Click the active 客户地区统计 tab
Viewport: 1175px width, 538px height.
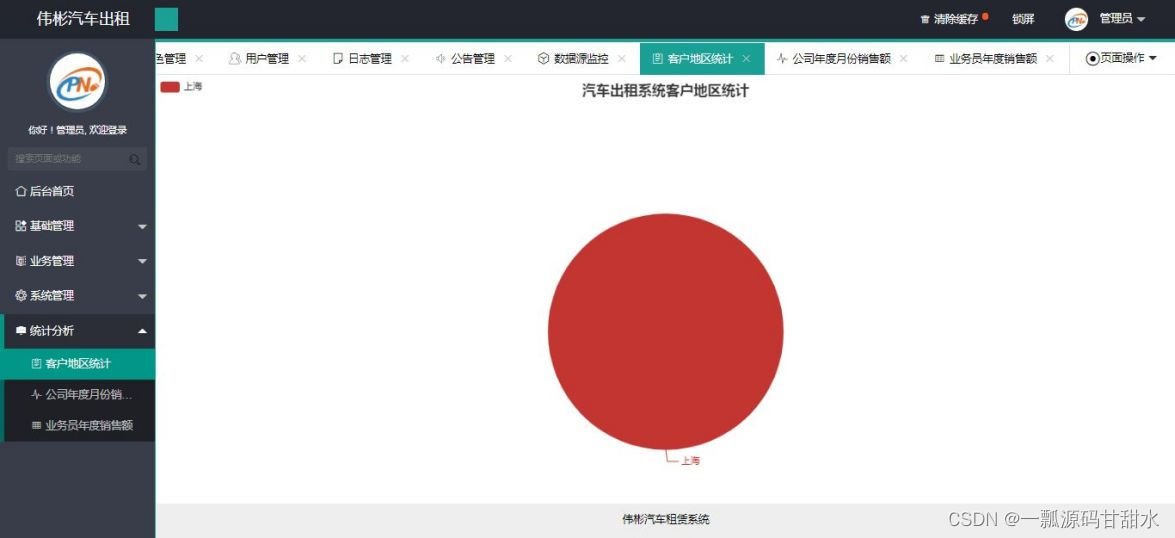(x=700, y=58)
